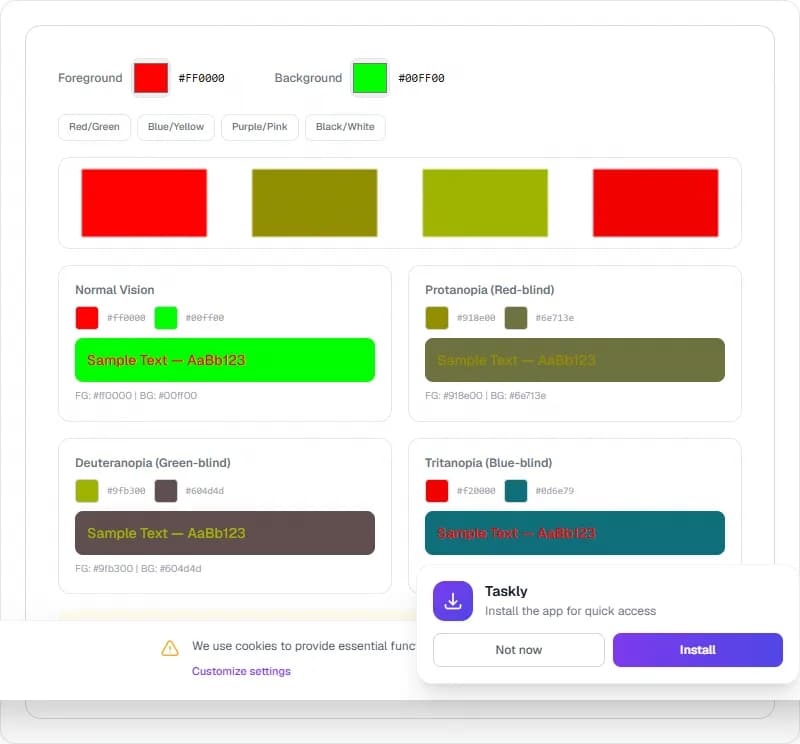800x744 pixels.
Task: Open the Foreground red color picker
Action: 151,78
